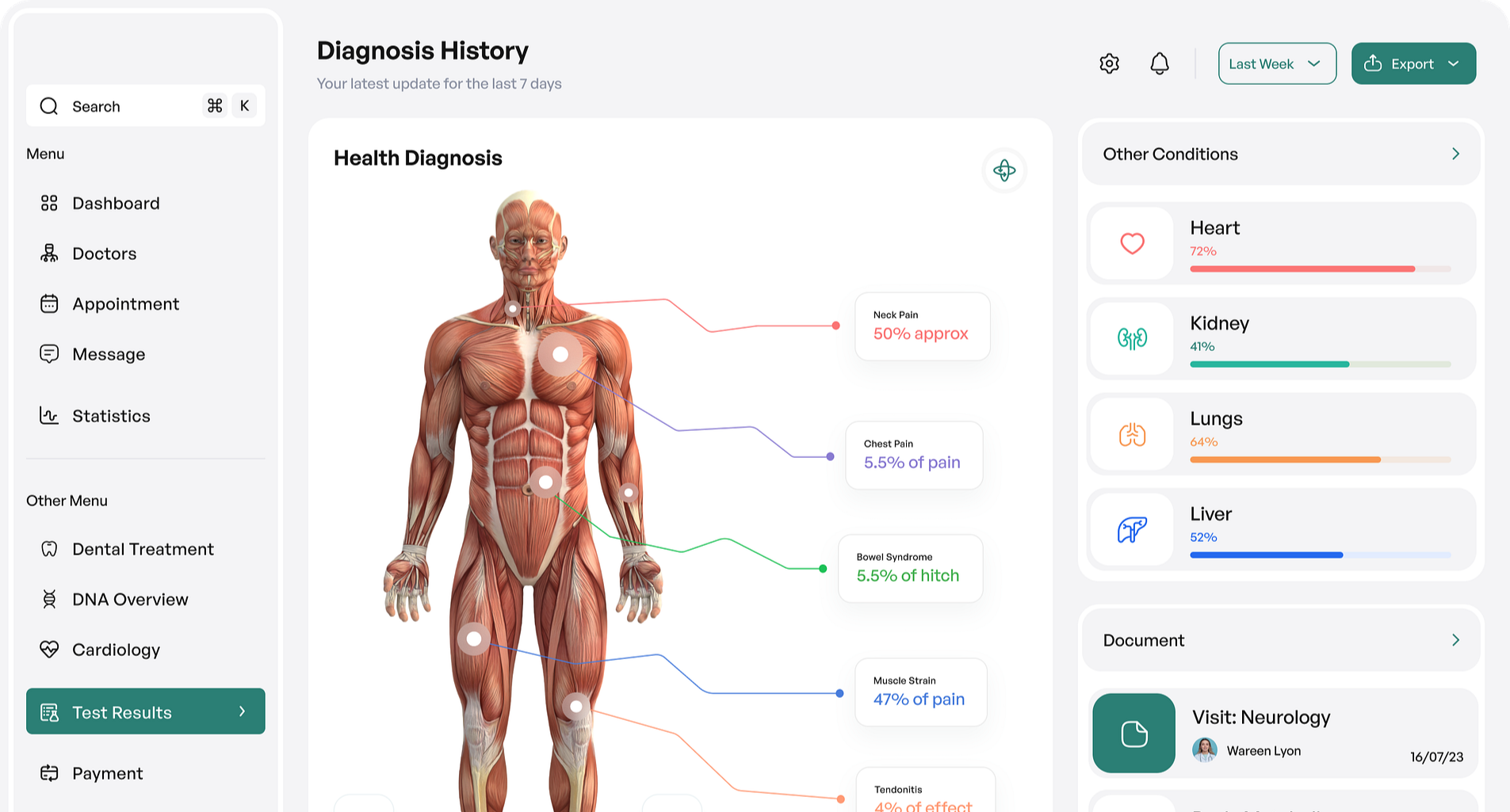Click the neck hotspot on body model

click(513, 308)
